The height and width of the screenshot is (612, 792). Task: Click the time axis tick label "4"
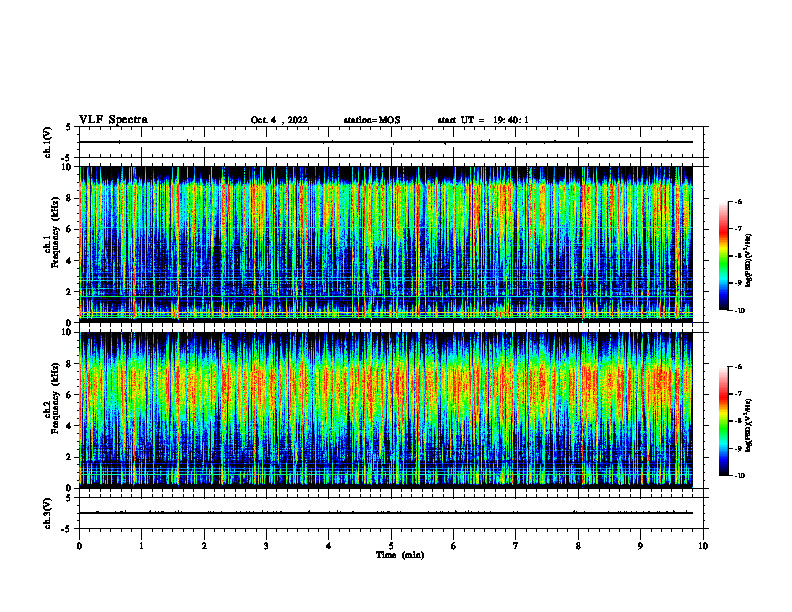329,546
